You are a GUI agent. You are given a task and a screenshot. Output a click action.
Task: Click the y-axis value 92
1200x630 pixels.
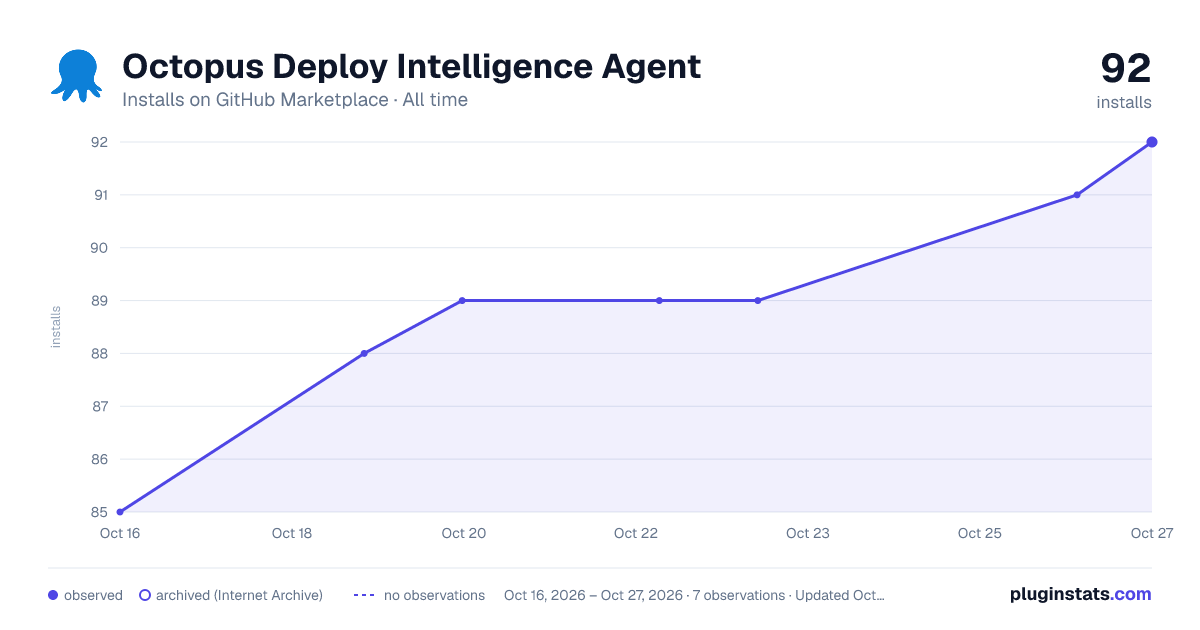[100, 142]
